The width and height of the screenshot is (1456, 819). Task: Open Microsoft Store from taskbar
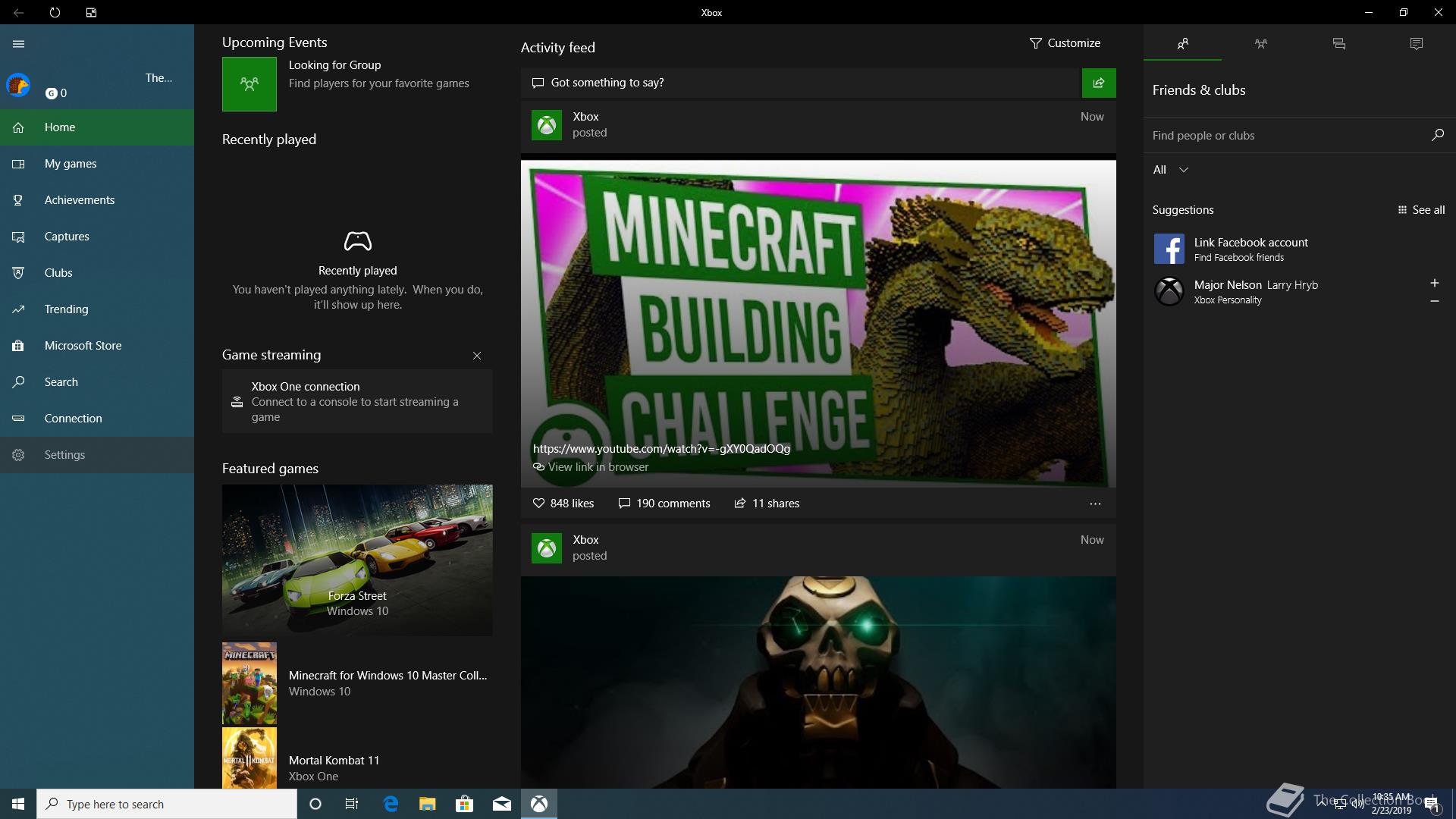pos(465,804)
